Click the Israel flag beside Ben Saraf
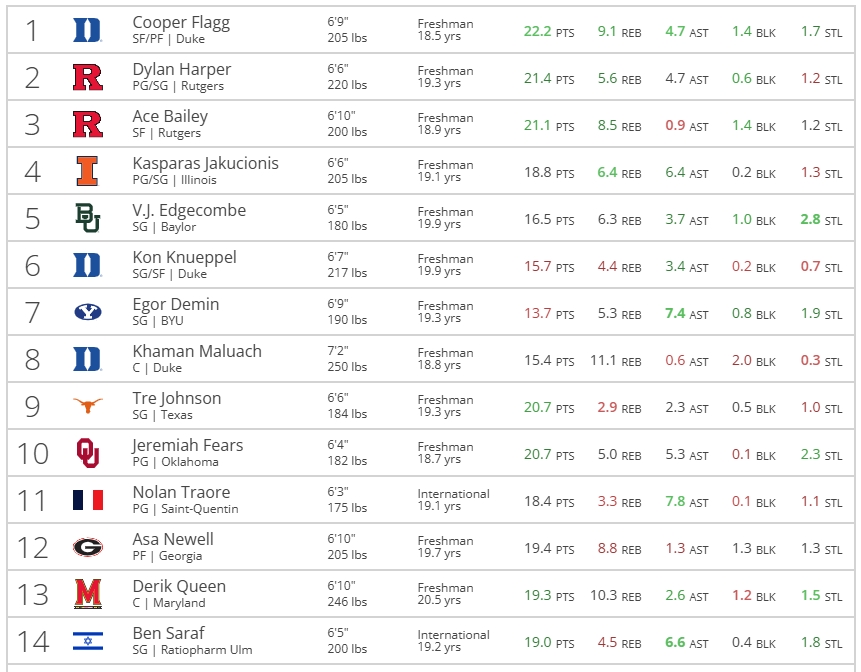 point(88,641)
